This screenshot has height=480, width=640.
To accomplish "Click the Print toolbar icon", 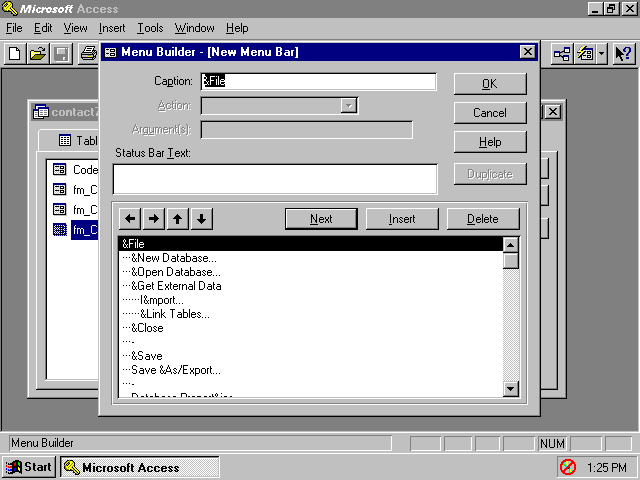I will tap(88, 54).
